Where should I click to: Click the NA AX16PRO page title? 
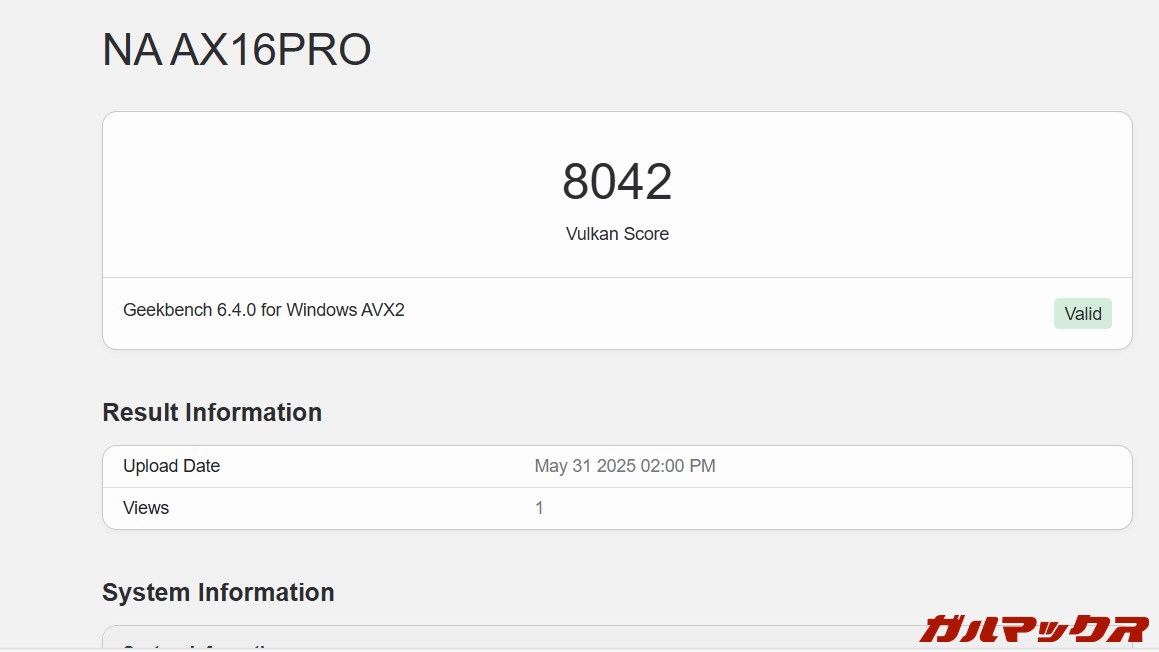(235, 49)
